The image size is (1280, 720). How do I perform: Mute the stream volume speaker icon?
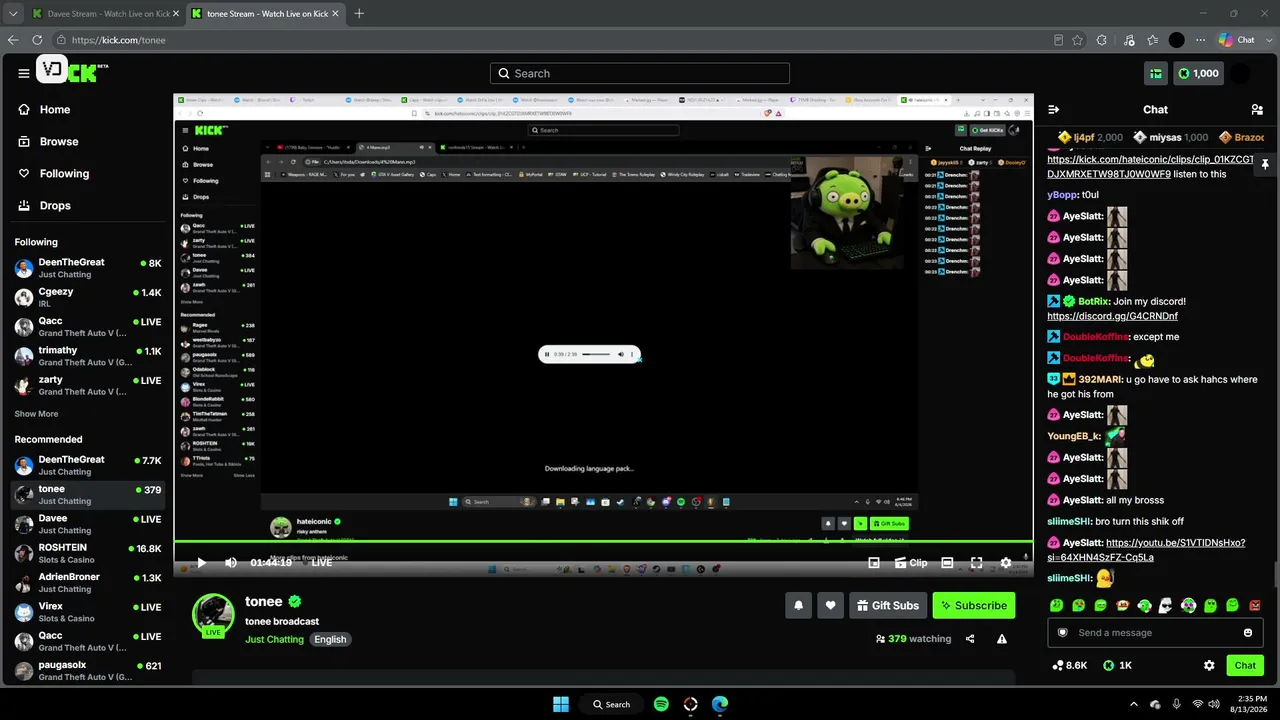pyautogui.click(x=231, y=563)
